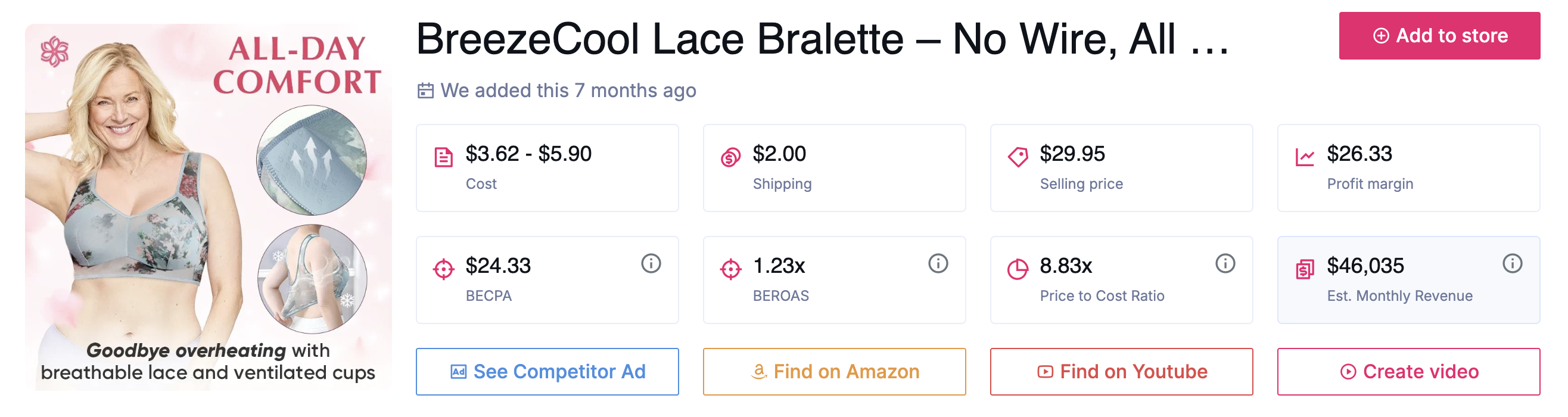The image size is (1568, 417).
Task: Open Price to Cost Ratio info icon
Action: 1225,263
